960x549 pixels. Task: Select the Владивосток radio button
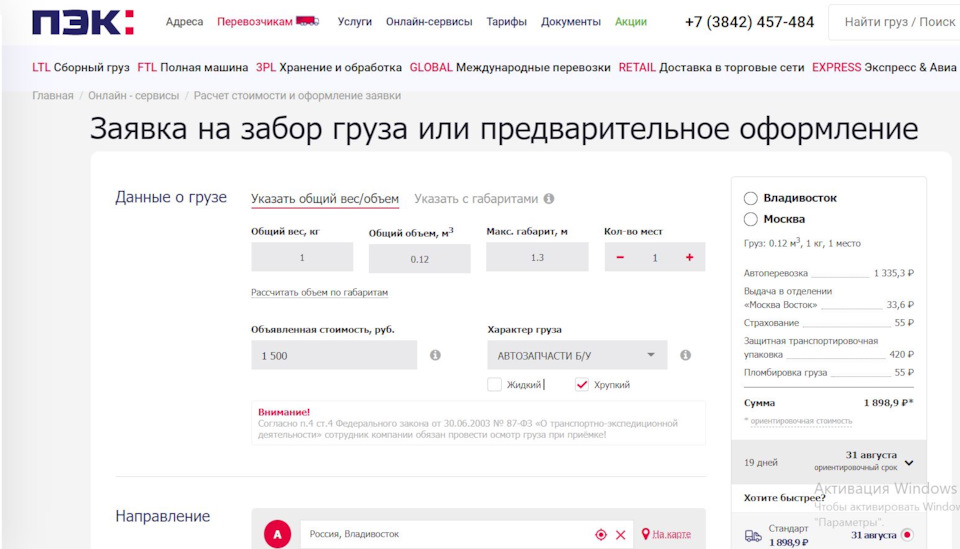click(751, 198)
